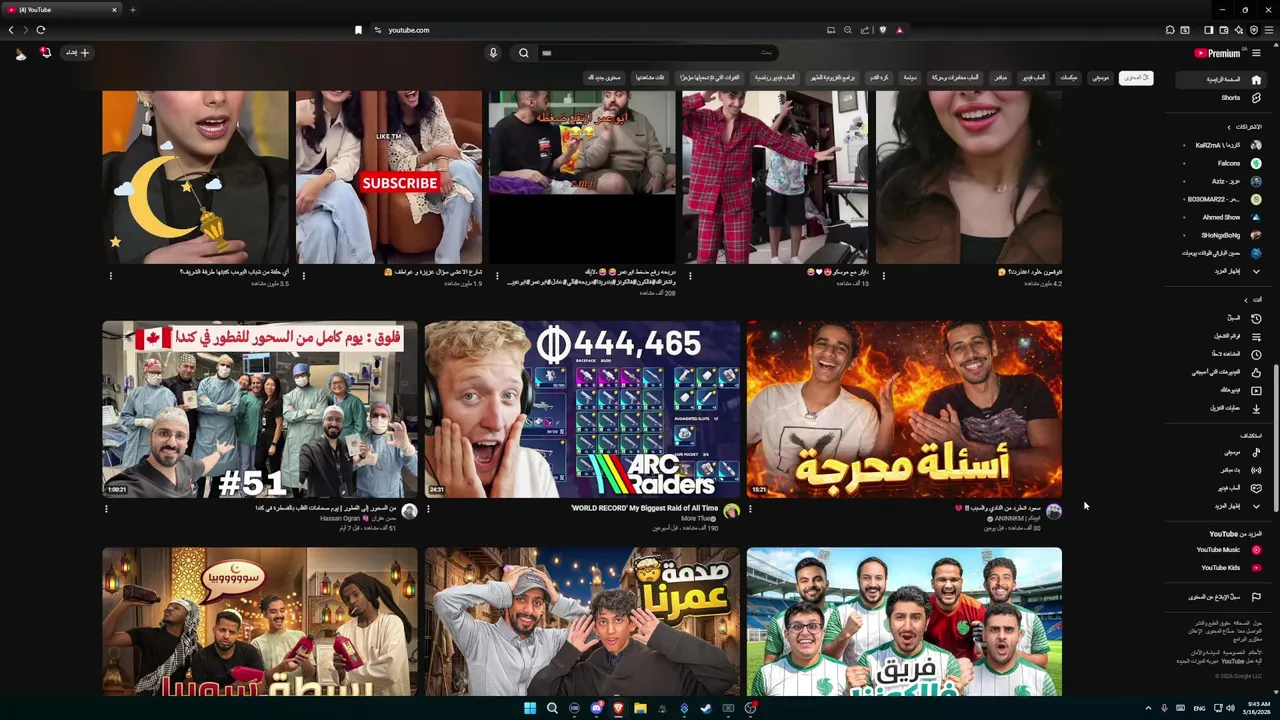Image resolution: width=1280 pixels, height=720 pixels.
Task: Open the red pajamas short
Action: pos(775,177)
